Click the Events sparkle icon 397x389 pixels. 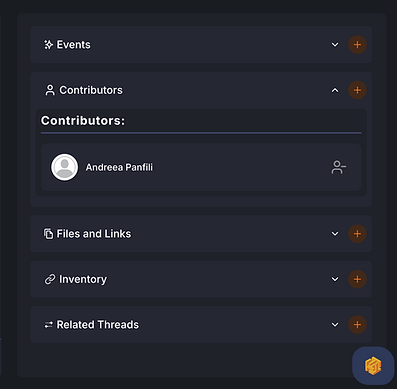pos(48,45)
